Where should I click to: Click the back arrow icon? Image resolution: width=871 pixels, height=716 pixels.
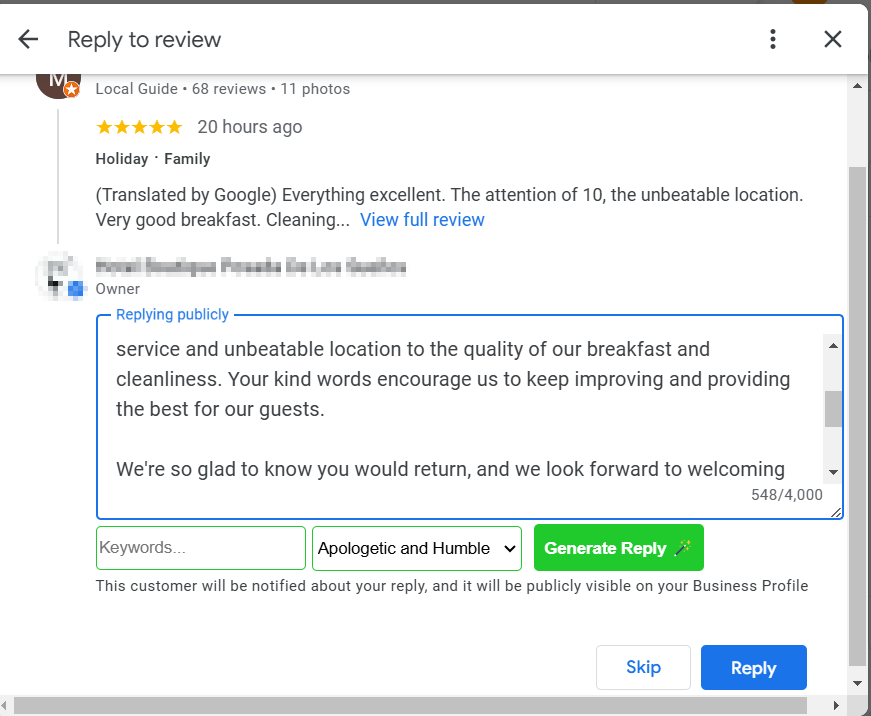point(28,39)
